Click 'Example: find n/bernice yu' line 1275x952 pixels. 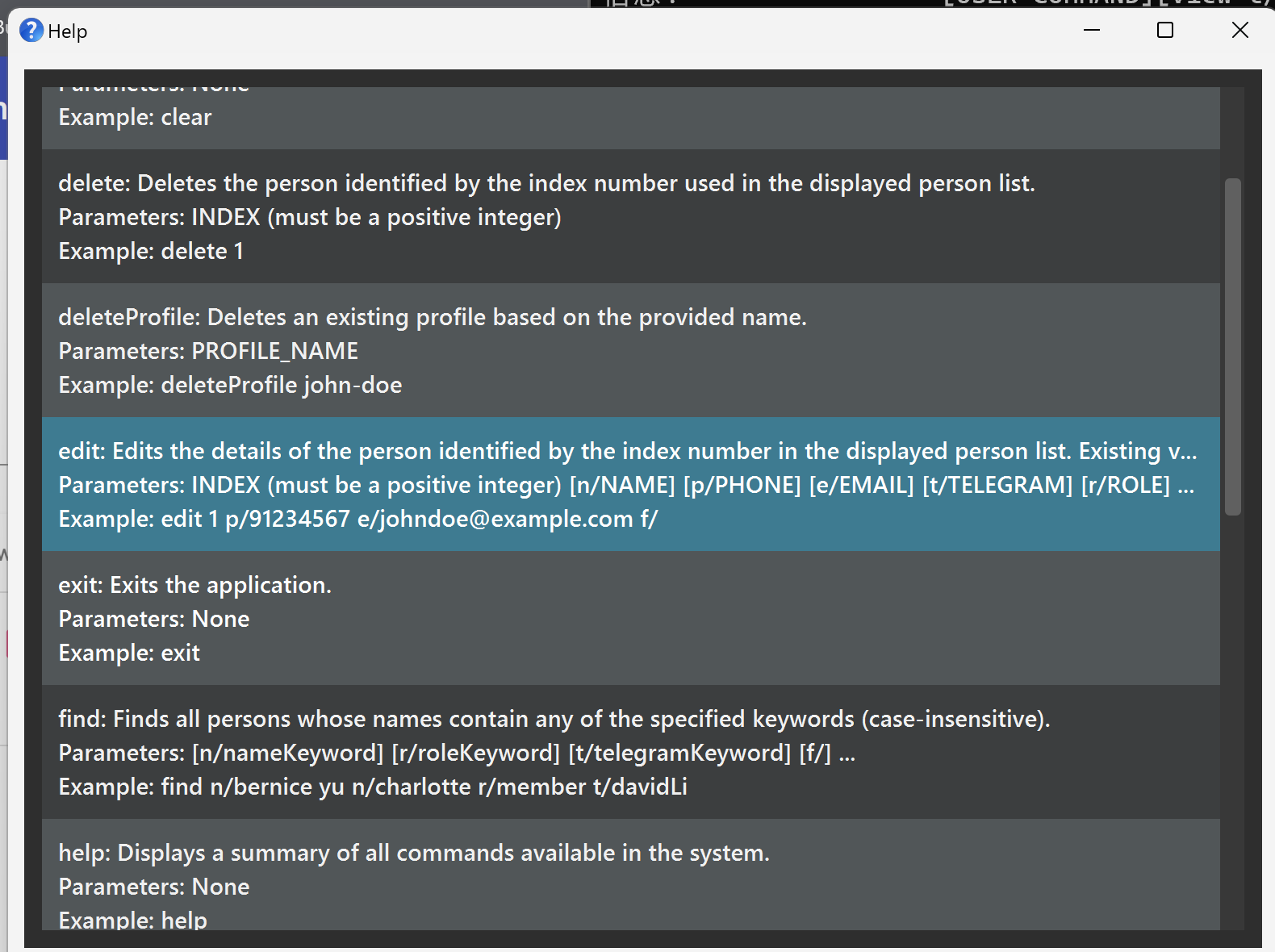coord(373,787)
